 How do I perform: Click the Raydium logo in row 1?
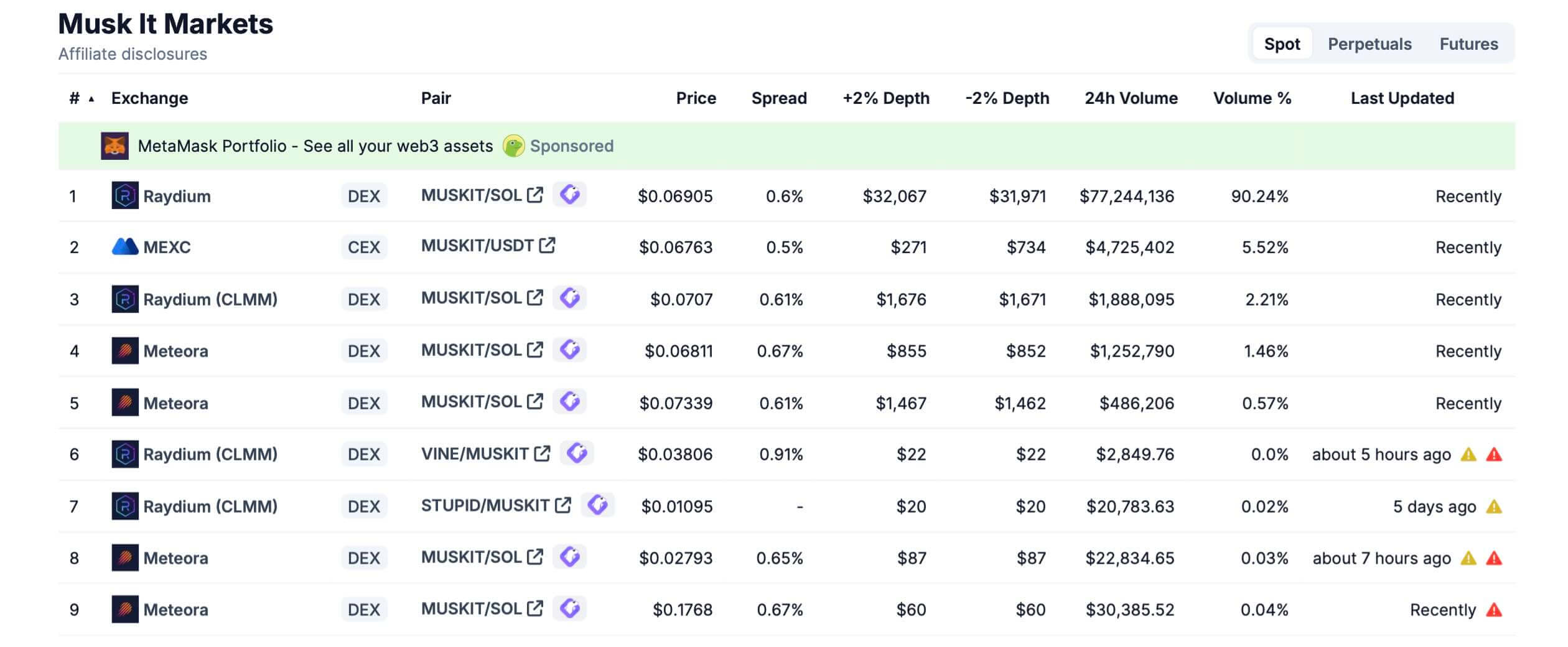point(124,196)
